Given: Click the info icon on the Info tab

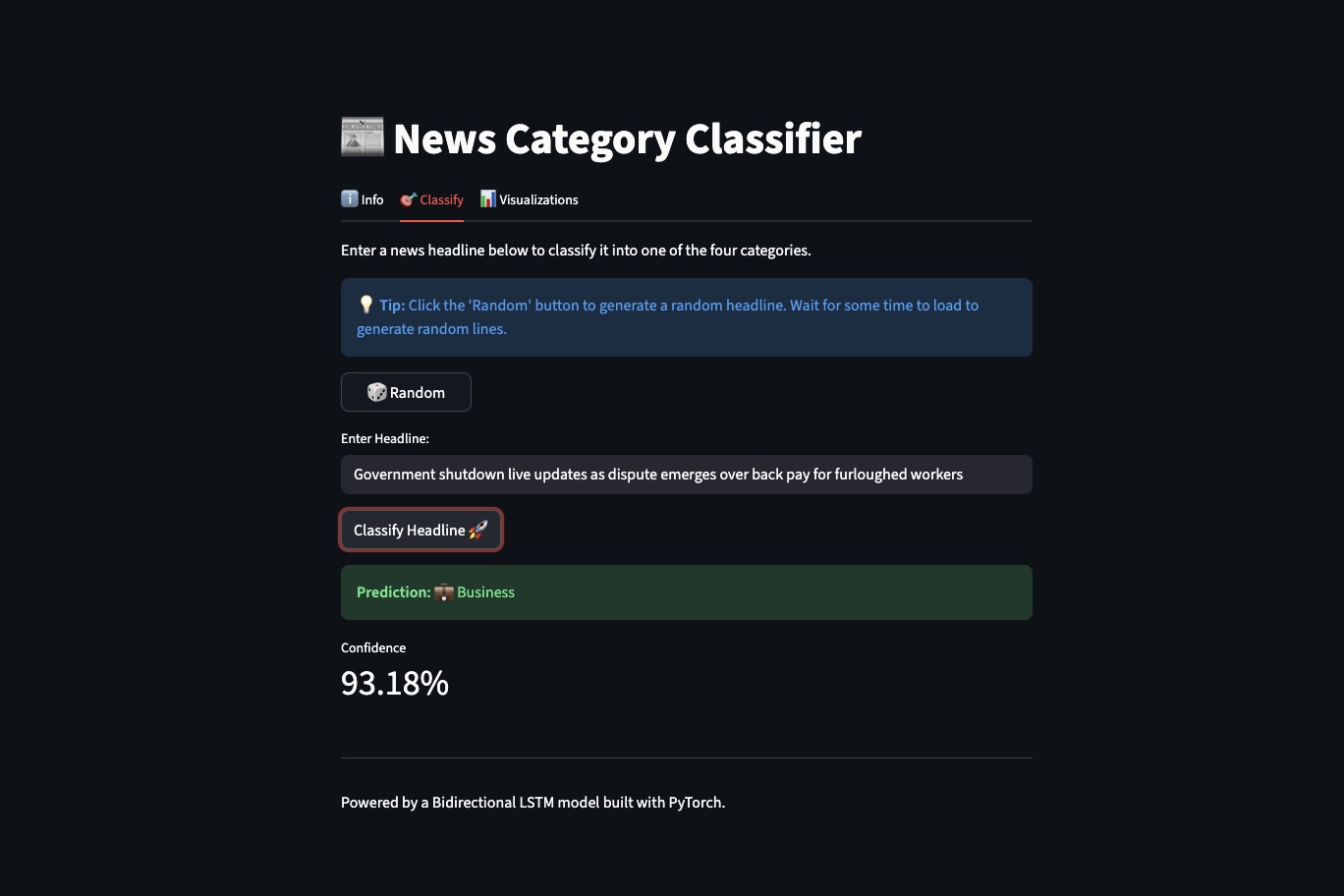Looking at the screenshot, I should [x=350, y=198].
